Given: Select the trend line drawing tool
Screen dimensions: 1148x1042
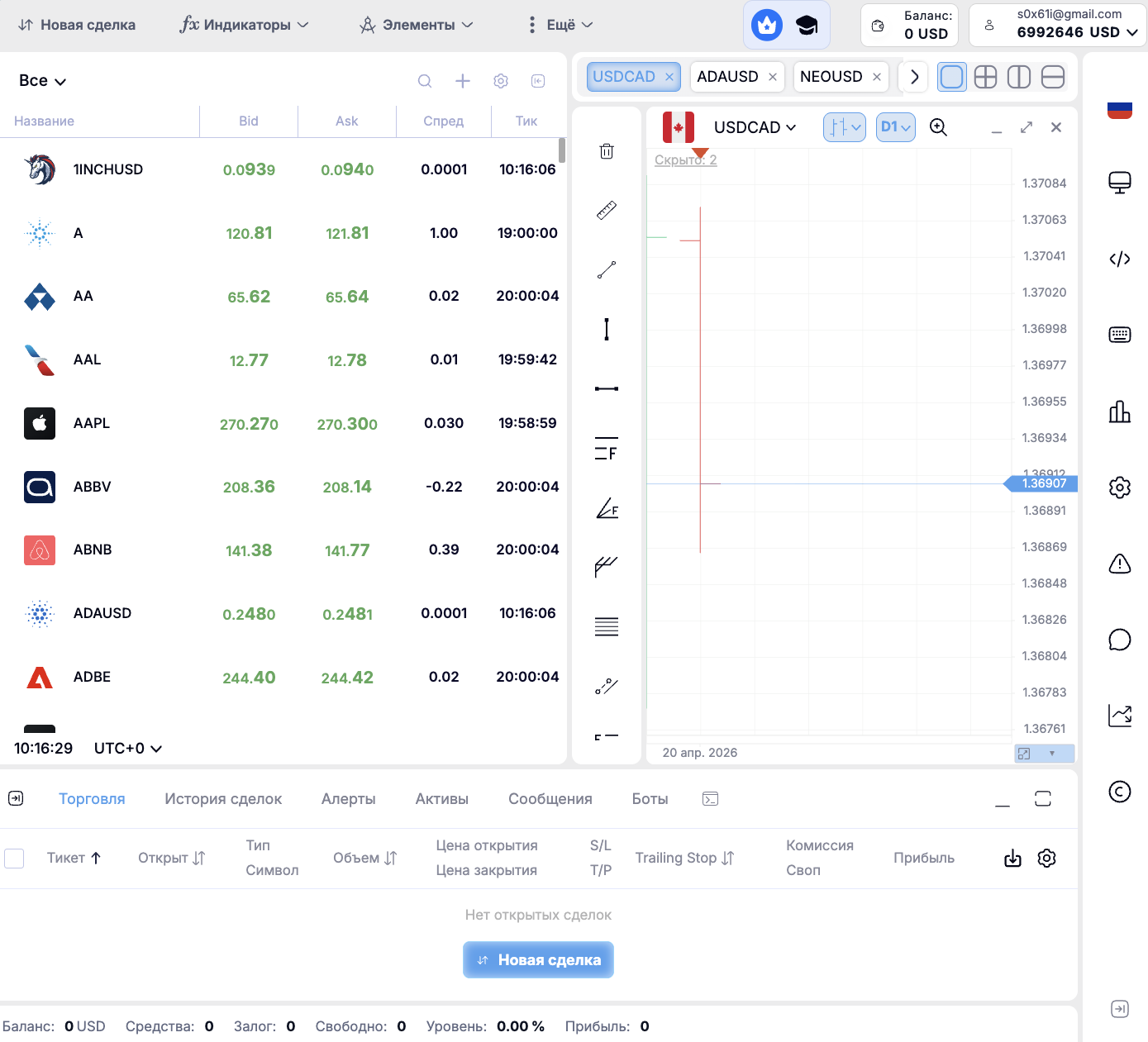Looking at the screenshot, I should 607,270.
